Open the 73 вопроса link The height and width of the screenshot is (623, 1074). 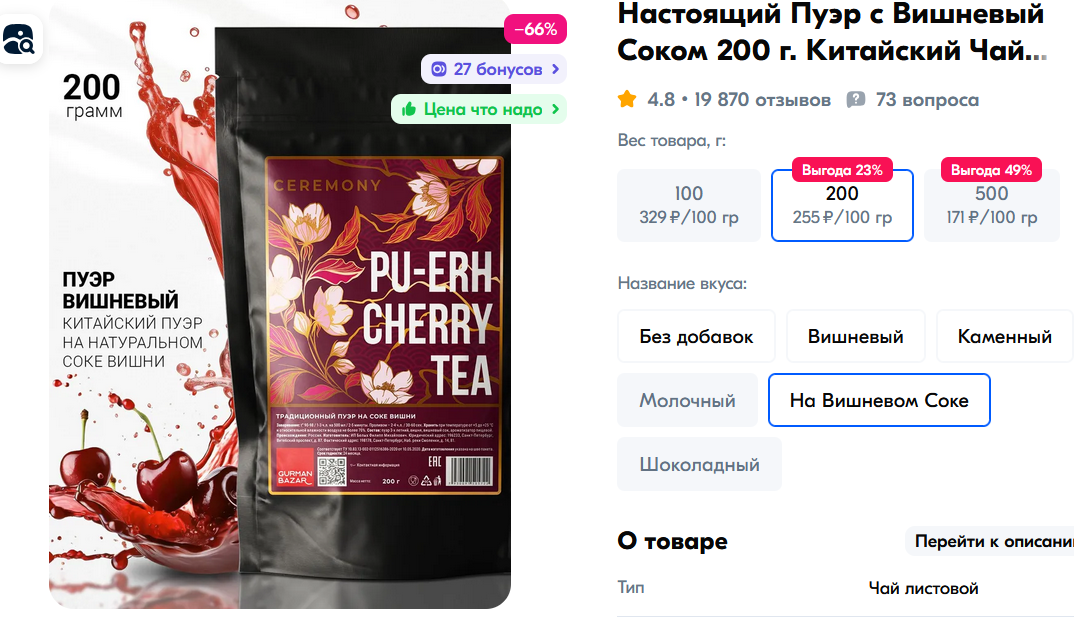point(927,100)
